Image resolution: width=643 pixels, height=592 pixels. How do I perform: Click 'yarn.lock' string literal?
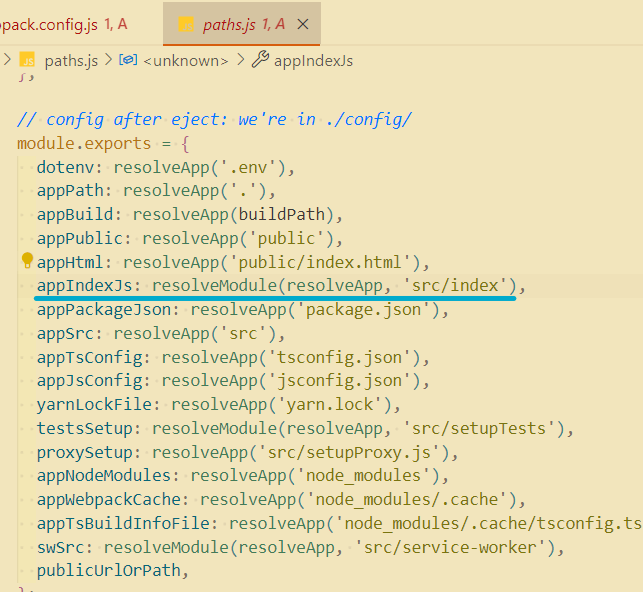(329, 405)
